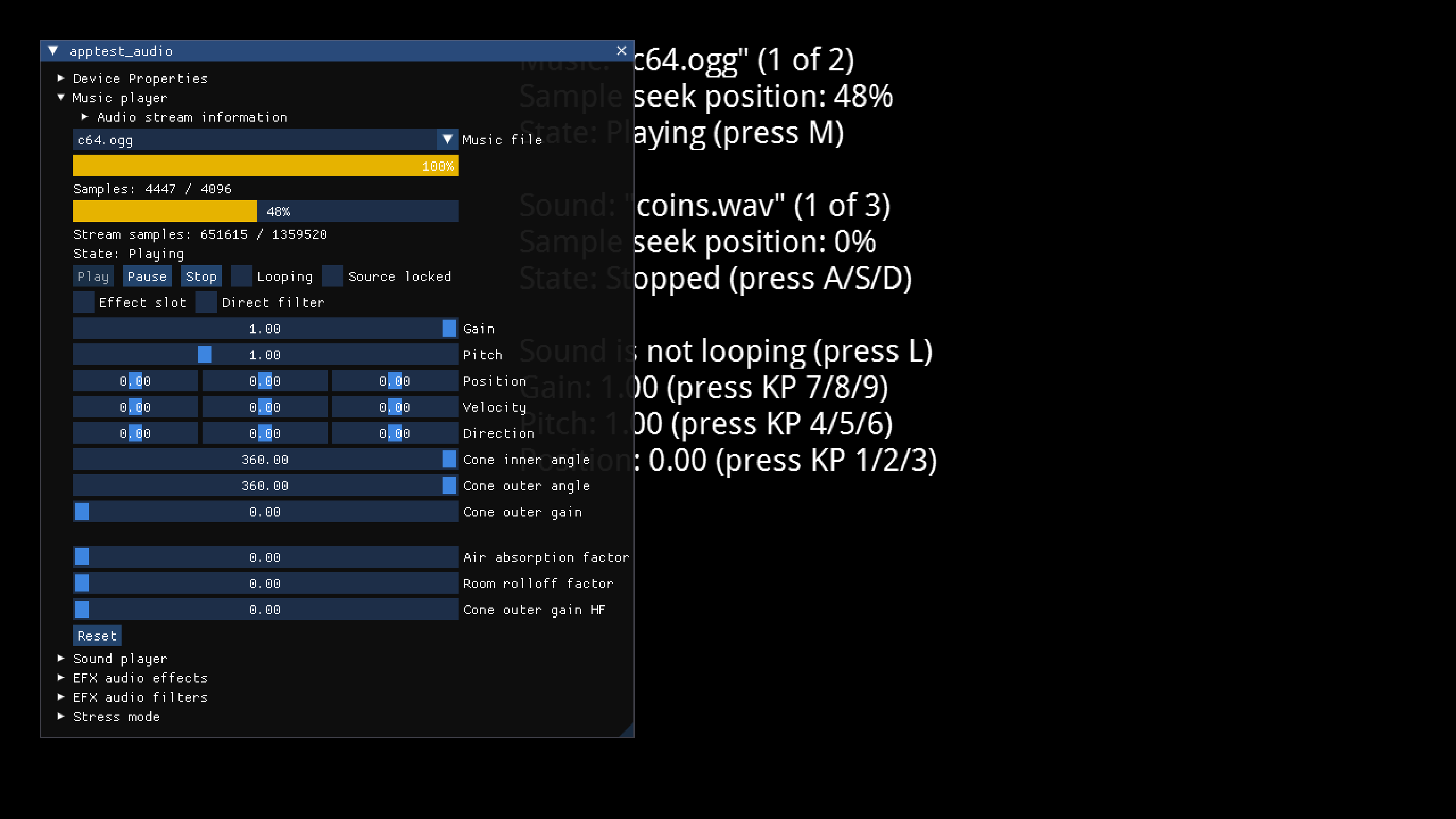Enable the Looping checkbox

coord(242,277)
